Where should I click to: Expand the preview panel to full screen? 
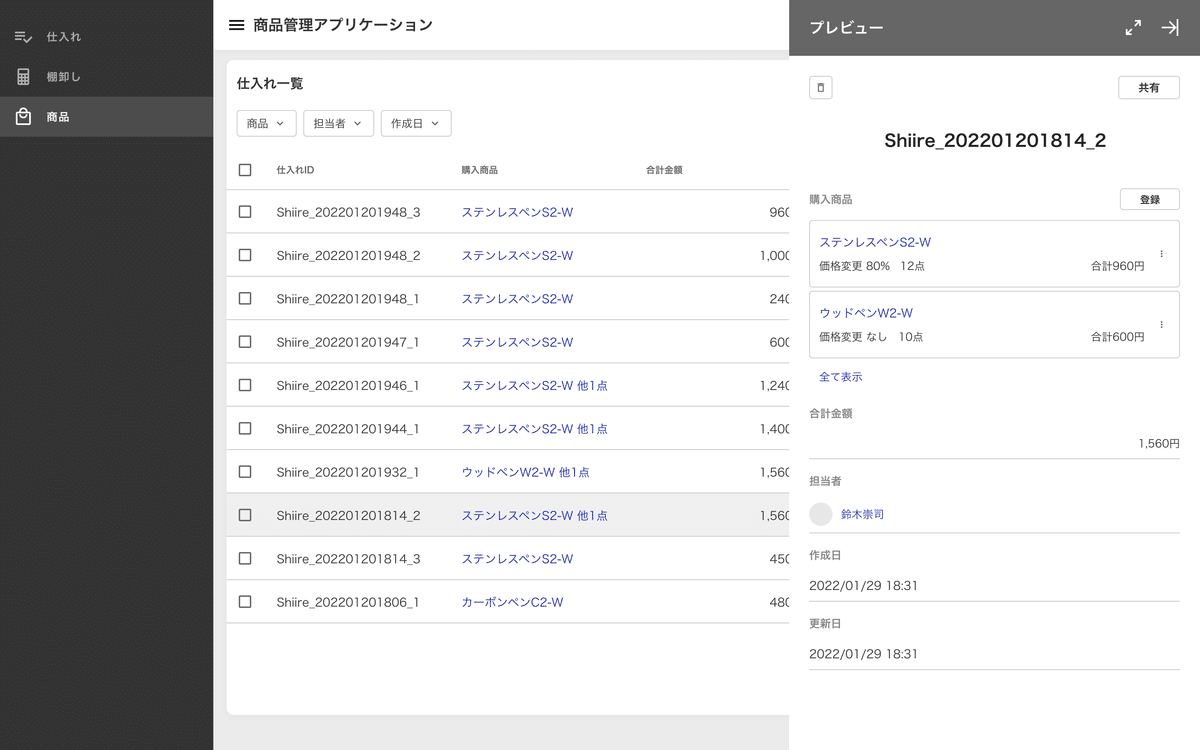pyautogui.click(x=1133, y=28)
